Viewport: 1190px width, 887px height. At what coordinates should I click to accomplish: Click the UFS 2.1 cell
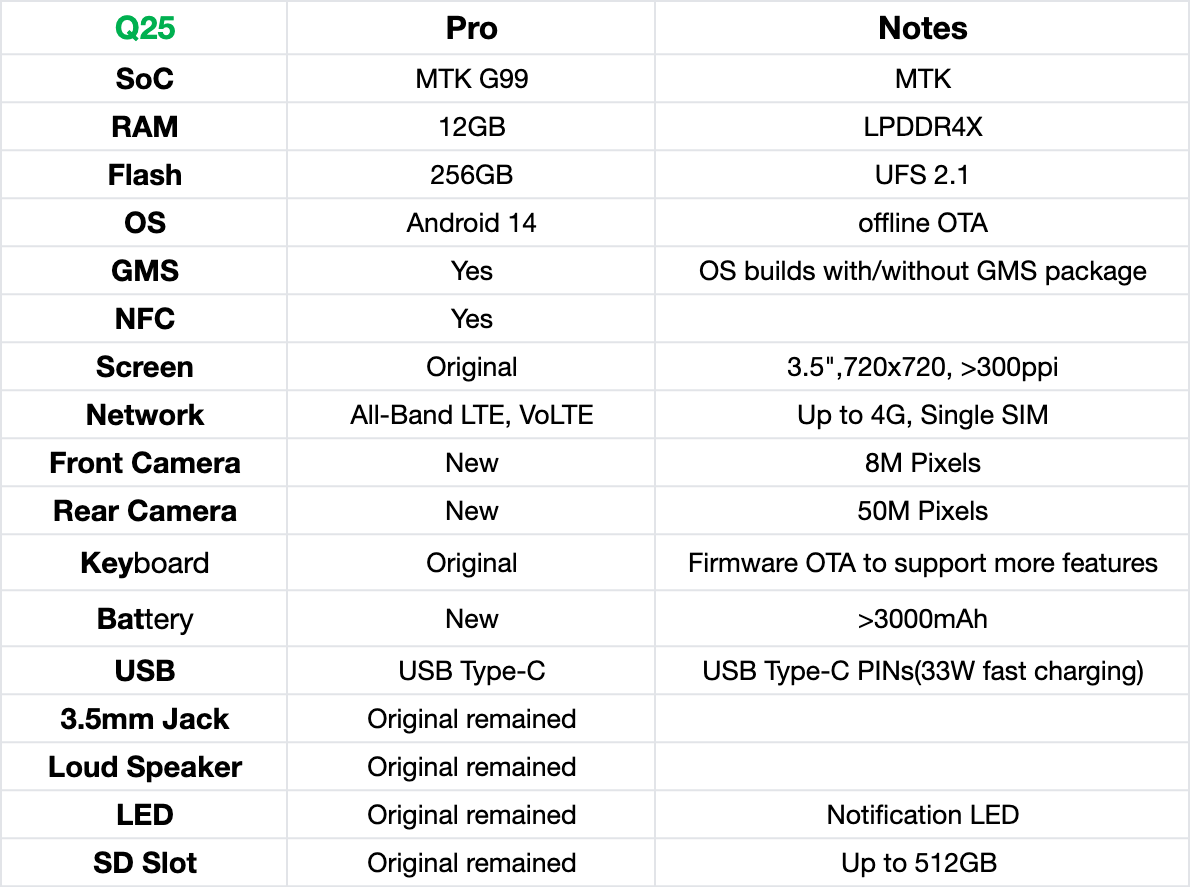click(x=922, y=175)
